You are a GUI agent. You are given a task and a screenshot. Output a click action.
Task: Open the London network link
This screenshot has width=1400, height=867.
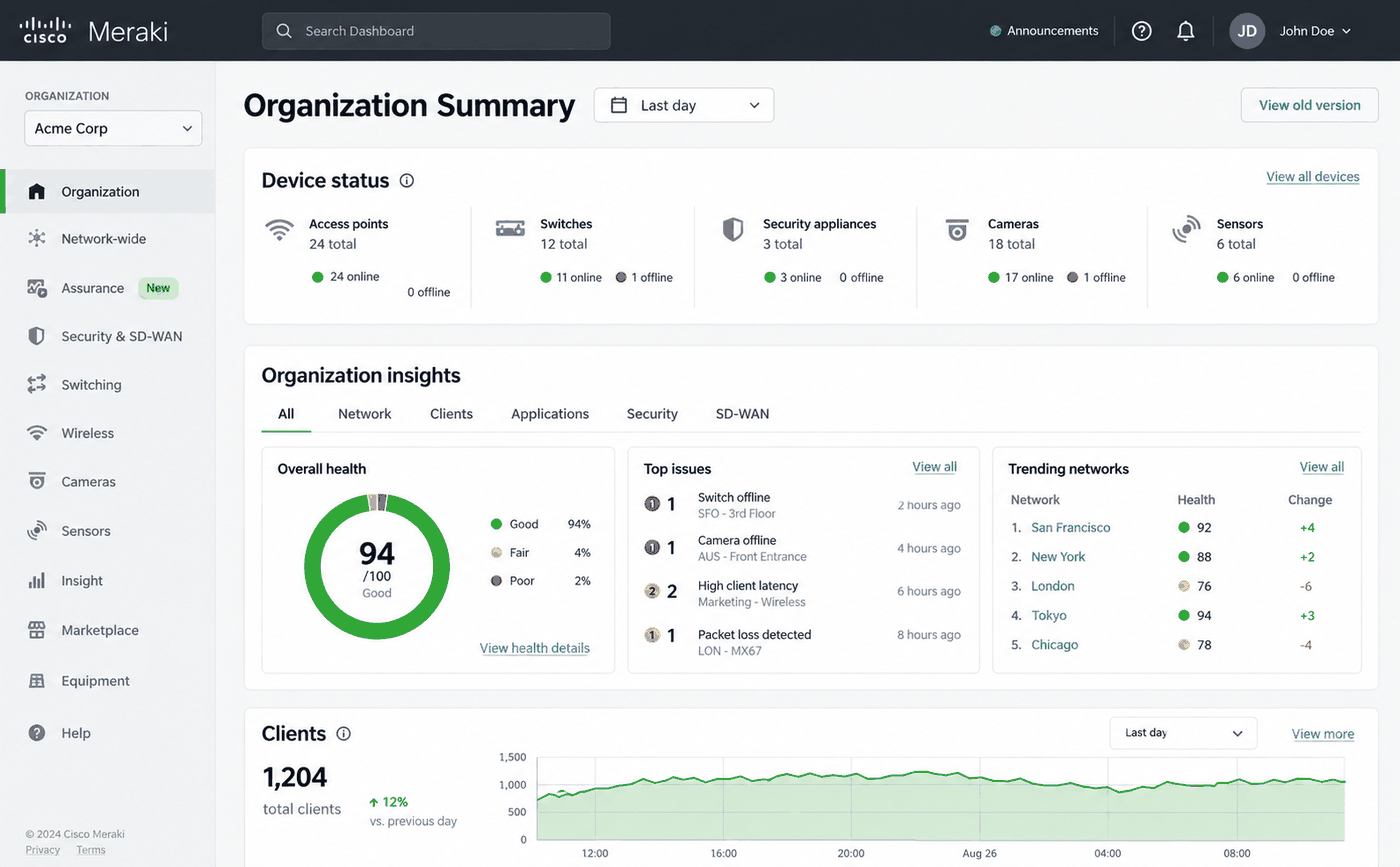(x=1053, y=586)
